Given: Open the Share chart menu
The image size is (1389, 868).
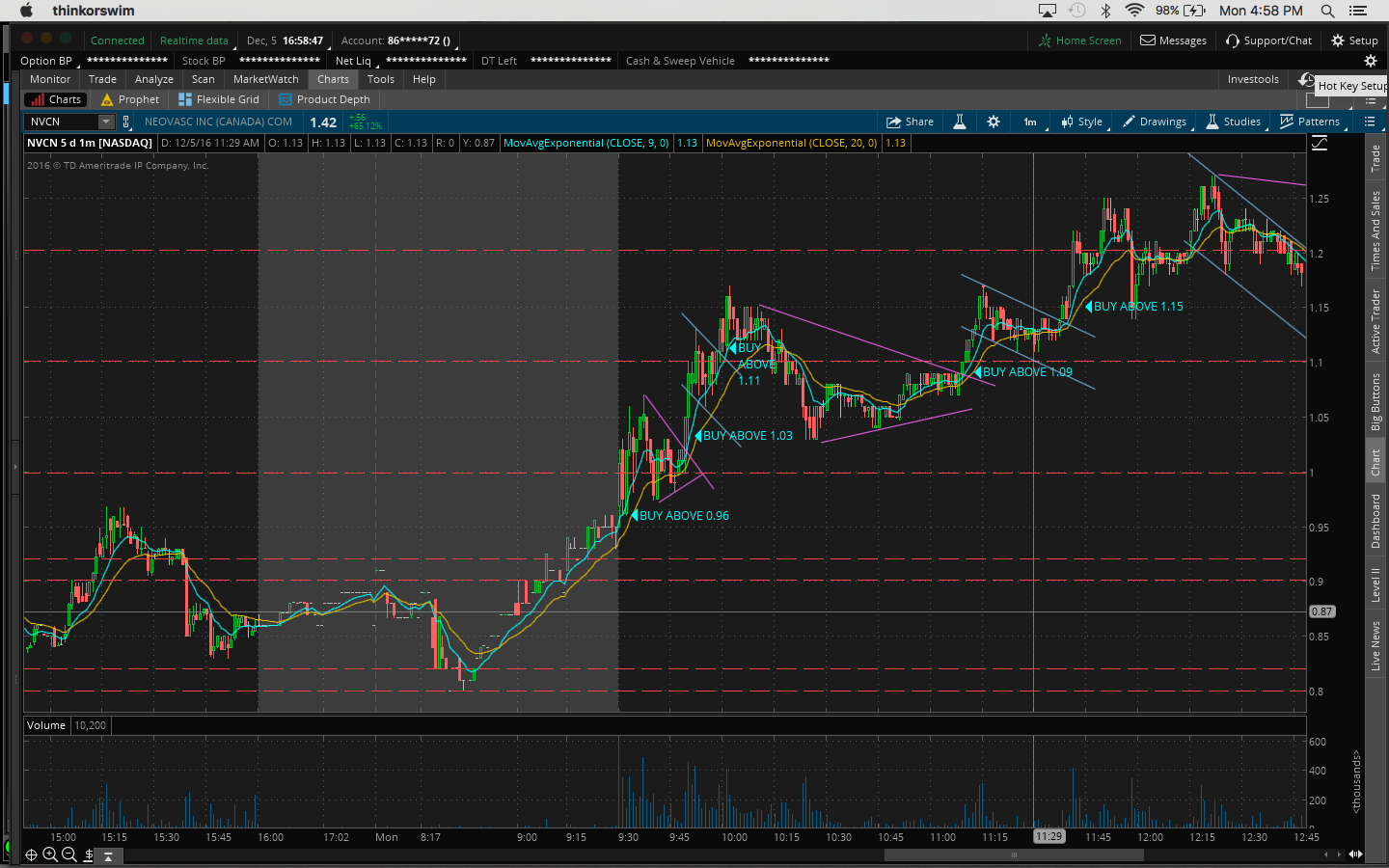Looking at the screenshot, I should 911,122.
